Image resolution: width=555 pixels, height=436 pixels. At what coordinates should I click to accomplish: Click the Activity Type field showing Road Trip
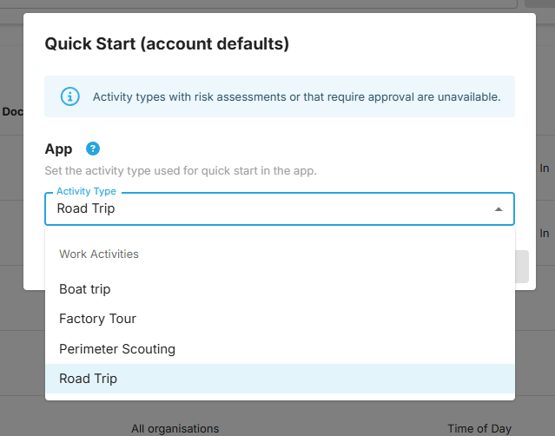(279, 209)
